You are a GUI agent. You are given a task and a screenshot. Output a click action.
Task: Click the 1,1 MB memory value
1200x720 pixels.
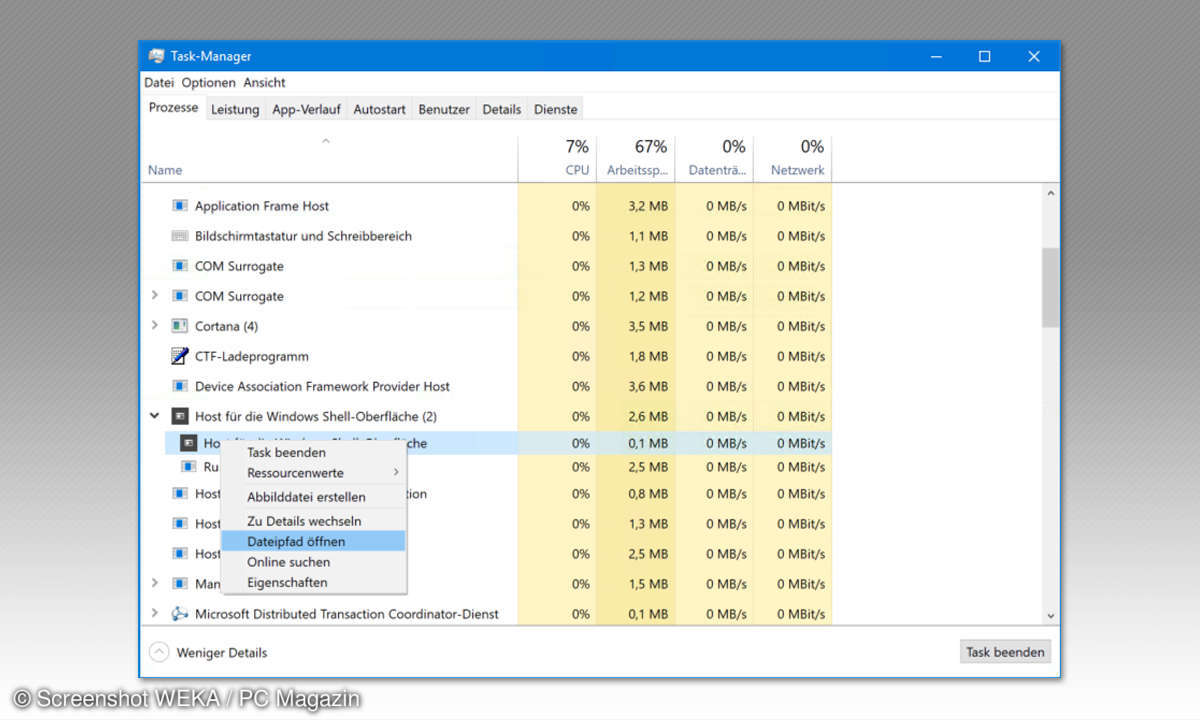coord(648,236)
